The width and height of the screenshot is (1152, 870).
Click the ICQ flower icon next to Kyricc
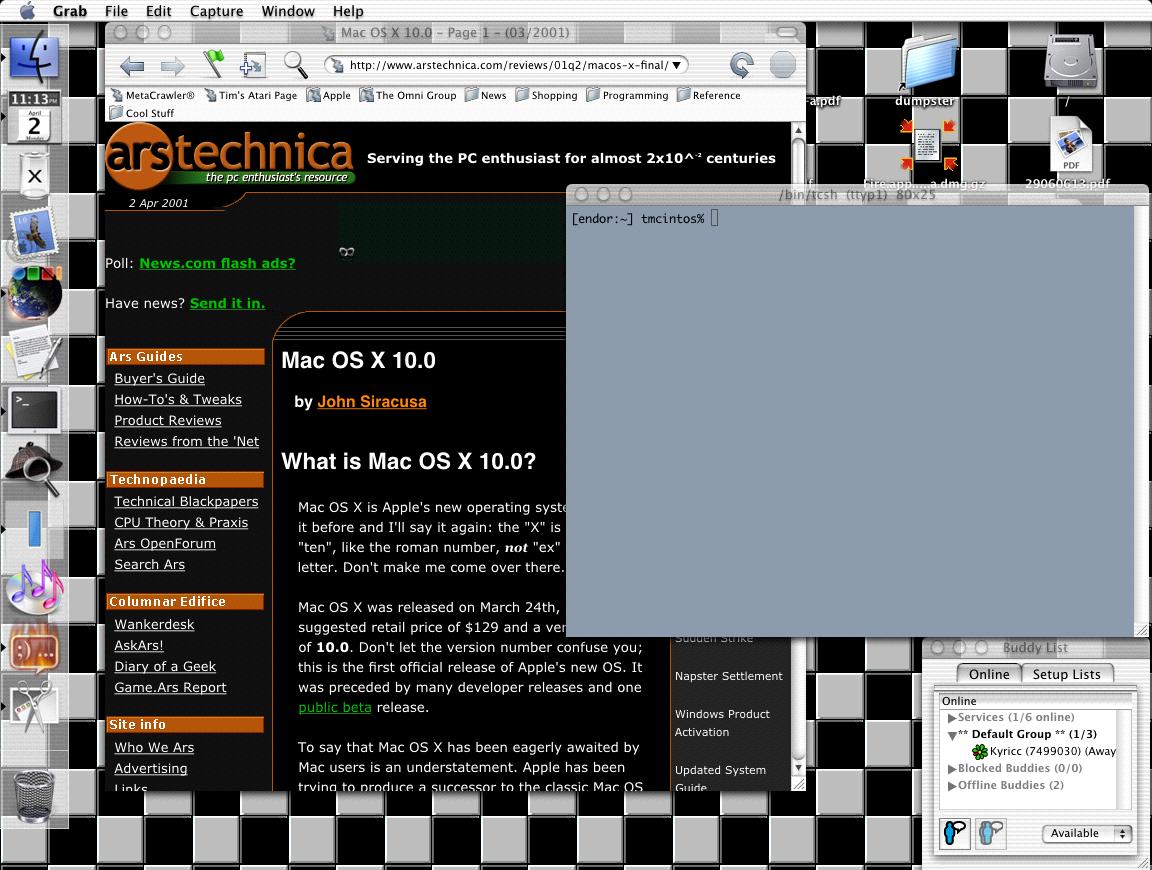[979, 752]
